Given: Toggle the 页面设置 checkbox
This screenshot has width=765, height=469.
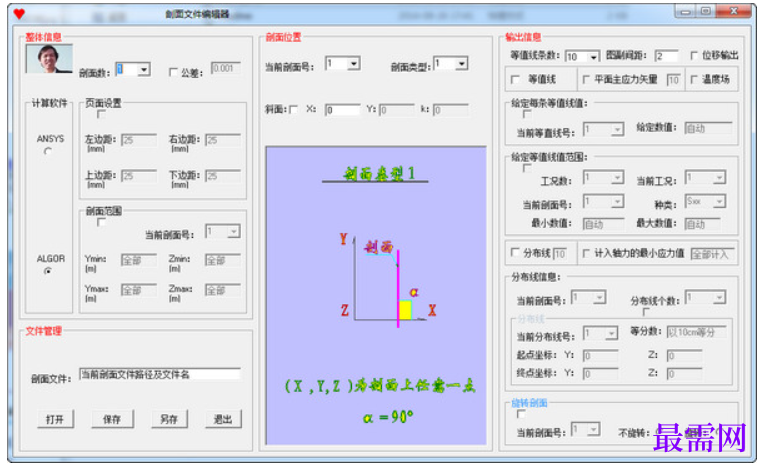Looking at the screenshot, I should click(x=101, y=114).
